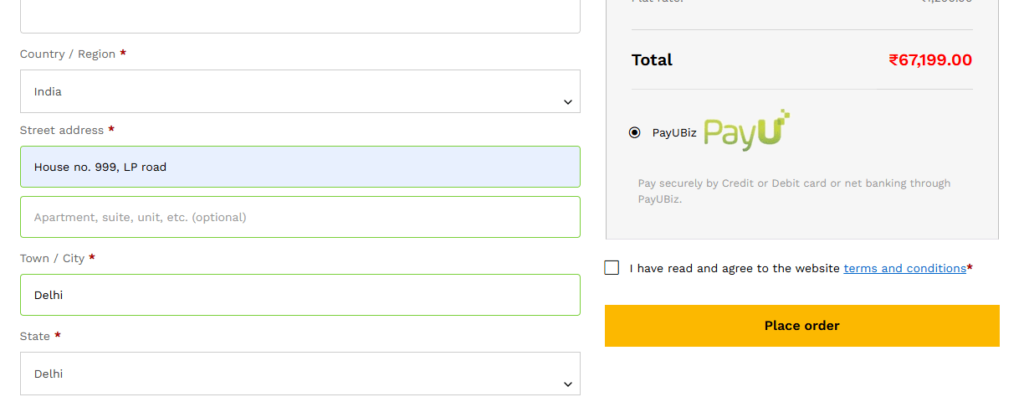Click the Apartment, suite, unit optional field
This screenshot has height=397, width=1024.
[x=300, y=217]
